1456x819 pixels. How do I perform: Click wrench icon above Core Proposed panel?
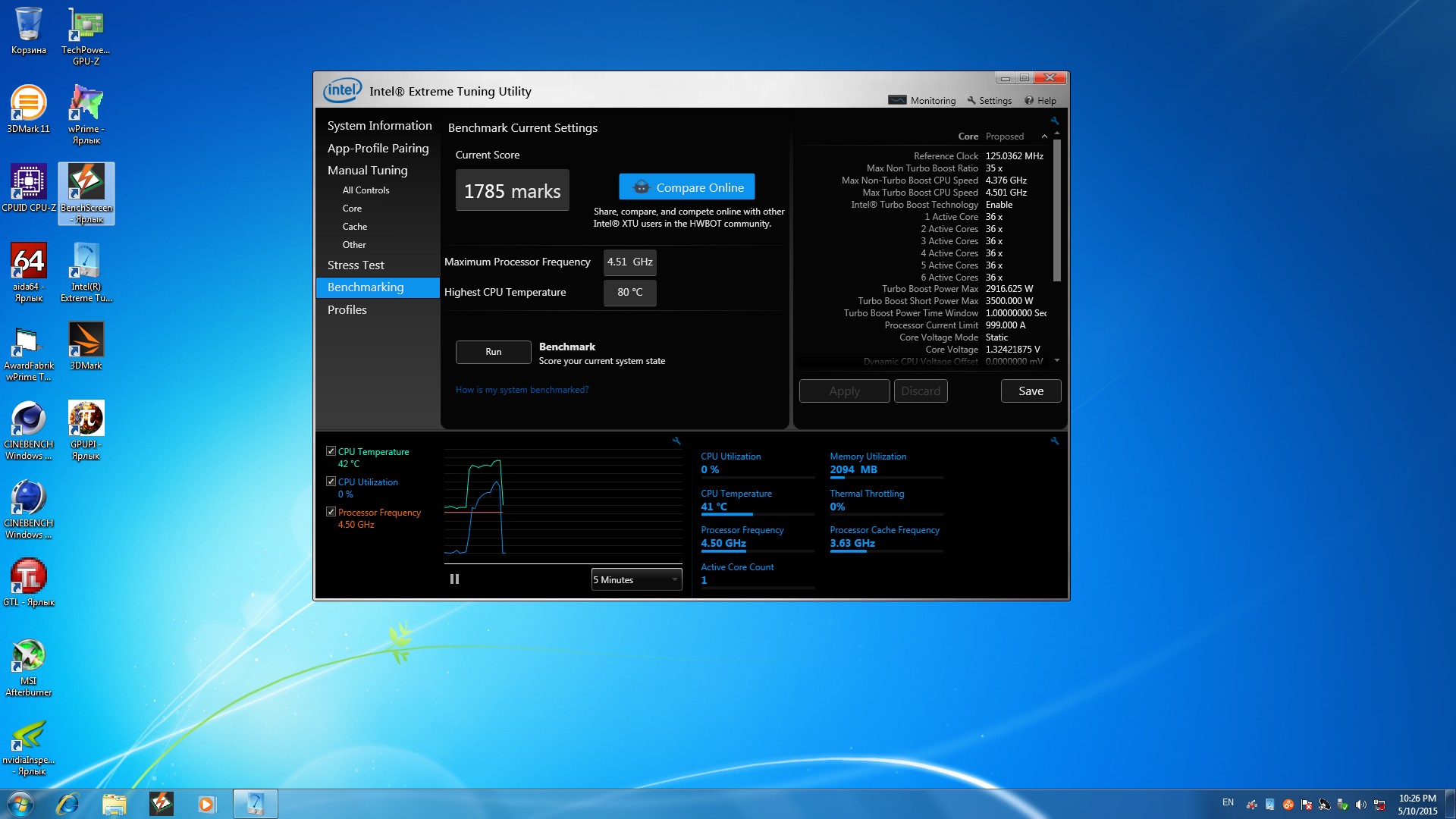[1054, 121]
